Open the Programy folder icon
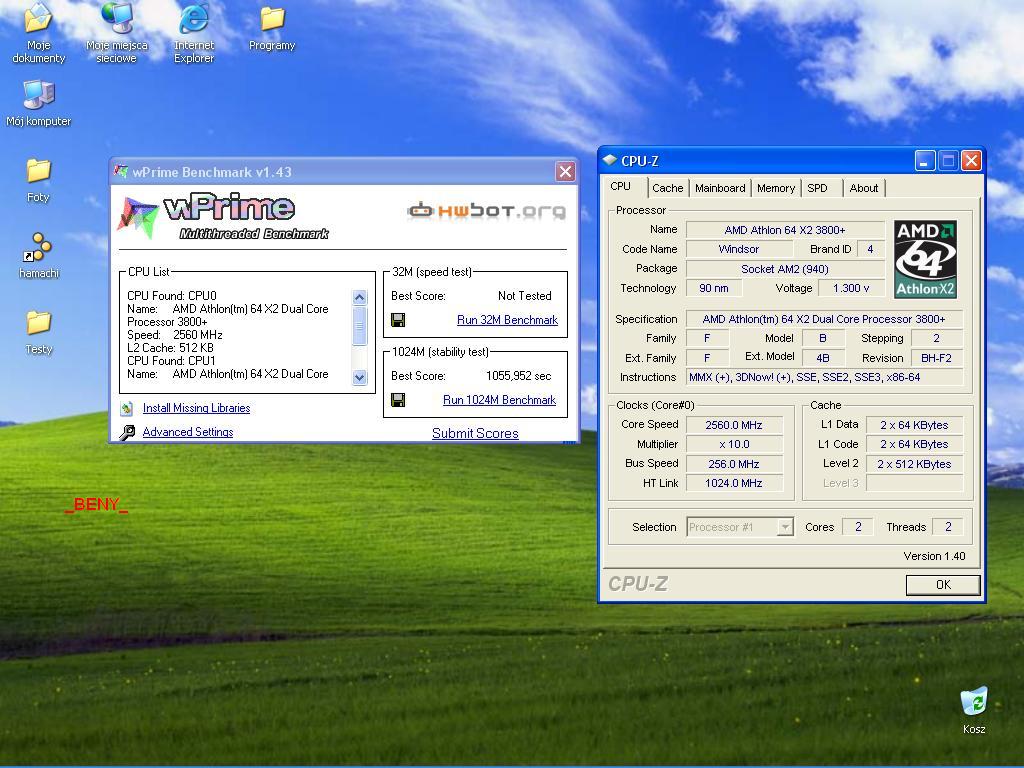The width and height of the screenshot is (1024, 768). [272, 27]
